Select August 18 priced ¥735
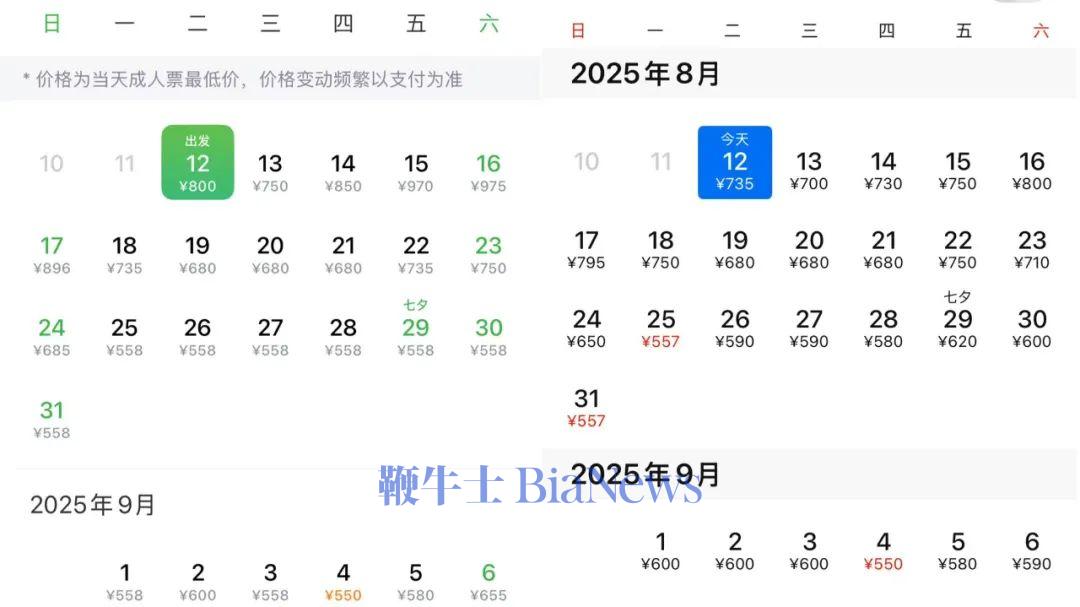Screen dimensions: 1080x607 pos(125,255)
